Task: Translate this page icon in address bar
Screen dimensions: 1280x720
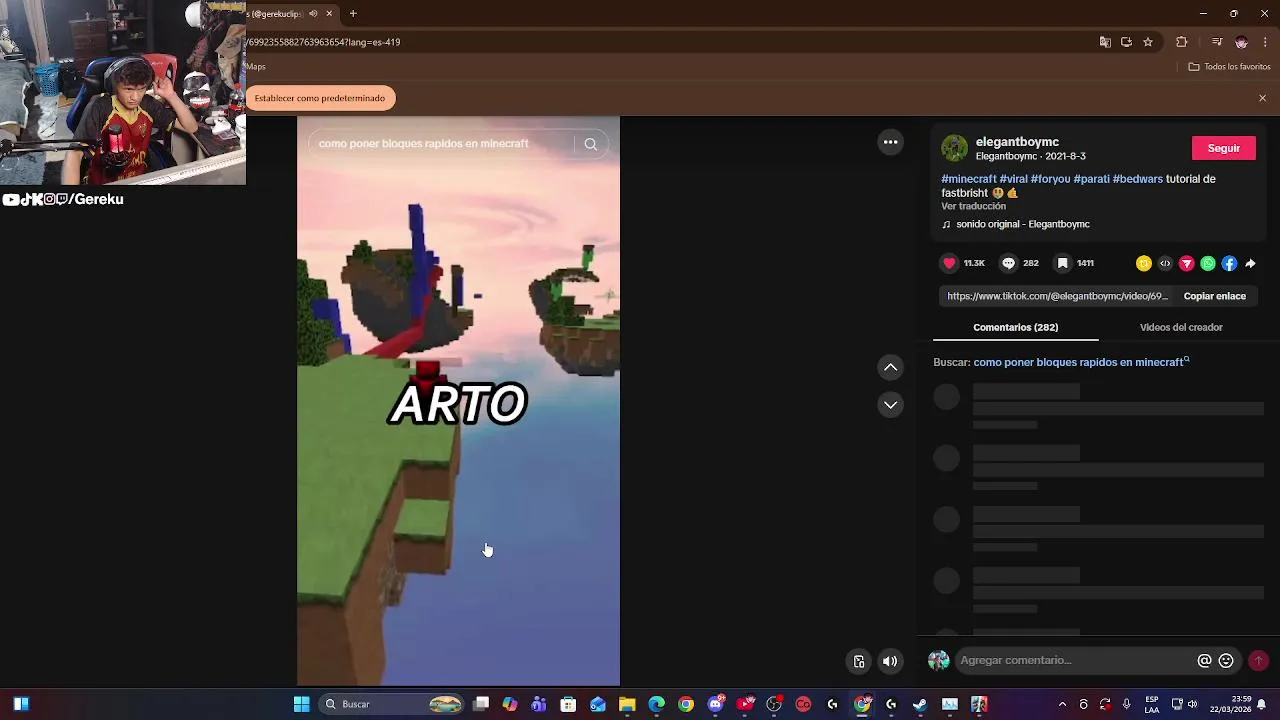Action: 1105,42
